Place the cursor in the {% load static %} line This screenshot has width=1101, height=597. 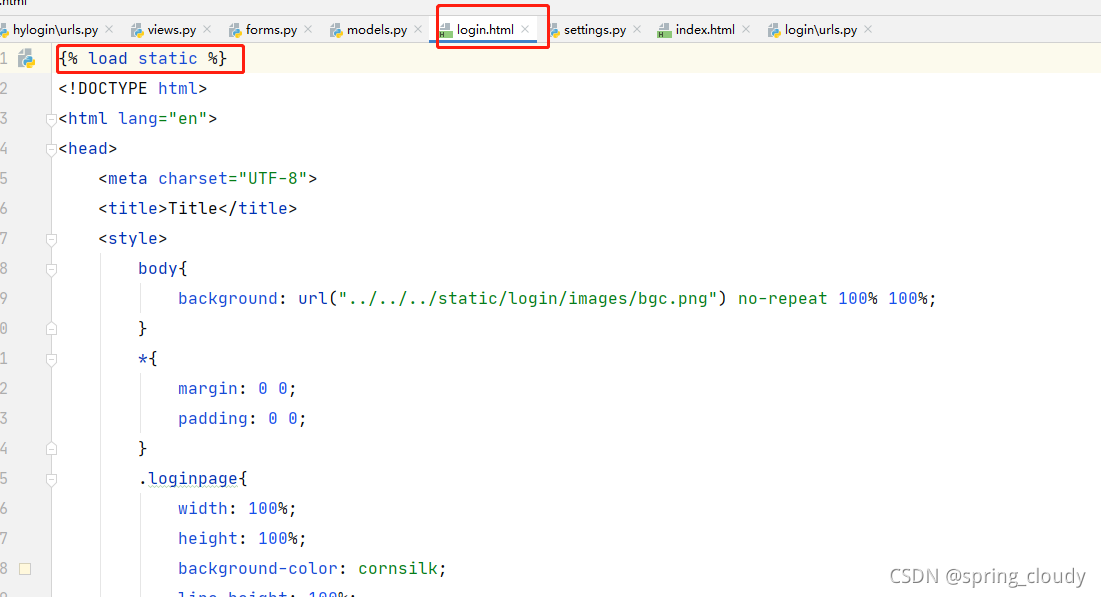coord(143,58)
